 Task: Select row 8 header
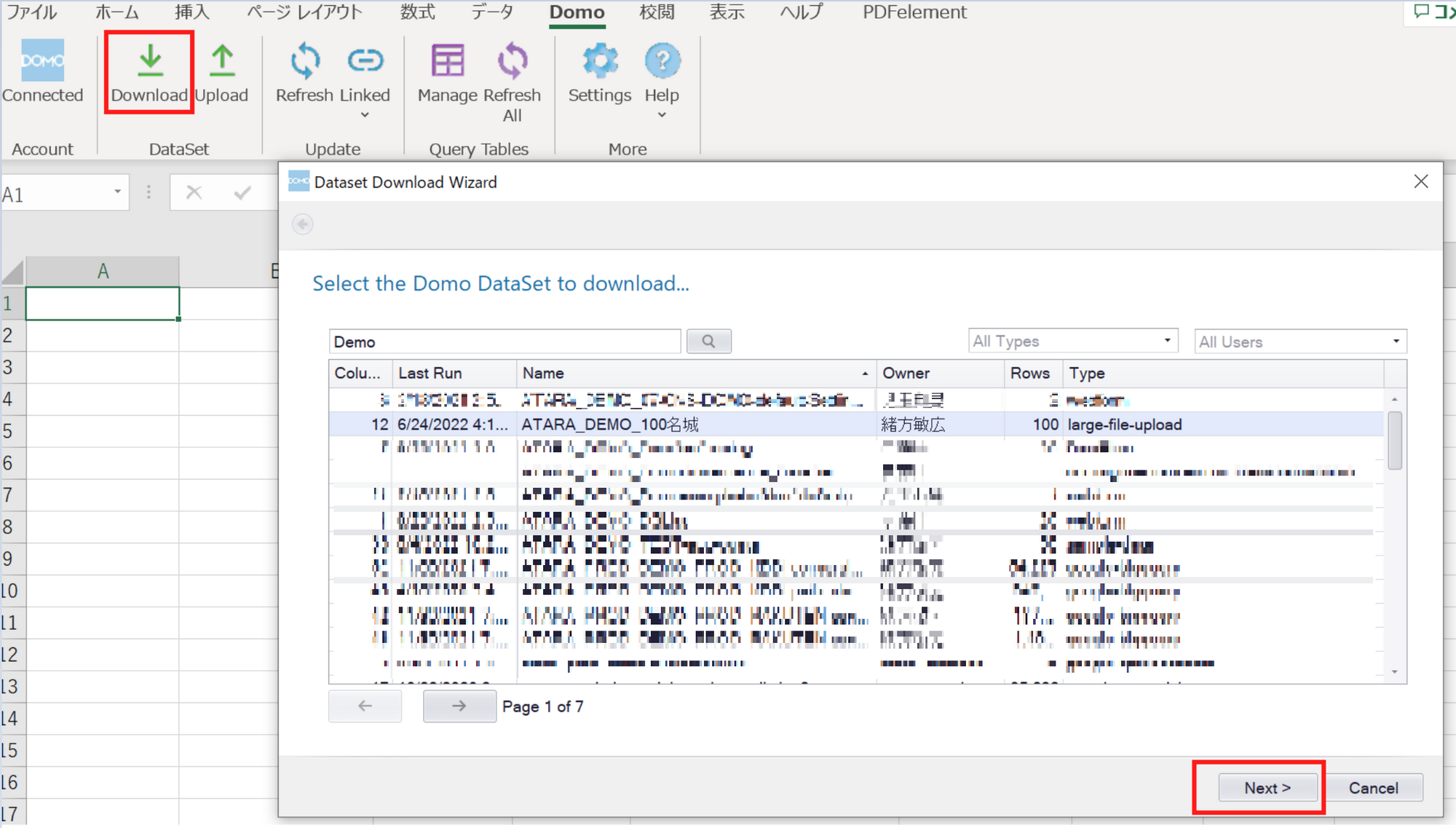pyautogui.click(x=12, y=527)
